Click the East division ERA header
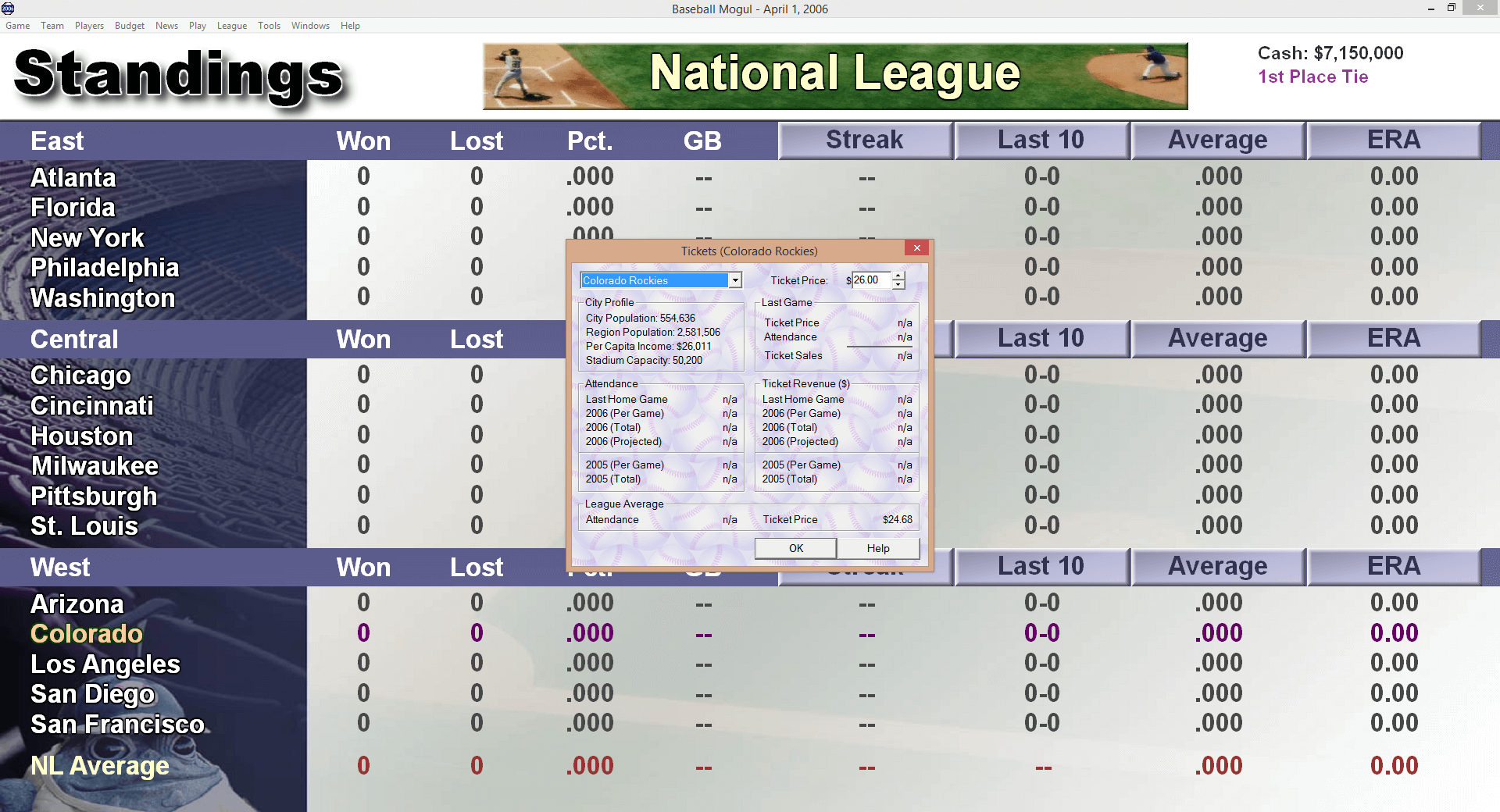Image resolution: width=1500 pixels, height=812 pixels. [x=1395, y=141]
